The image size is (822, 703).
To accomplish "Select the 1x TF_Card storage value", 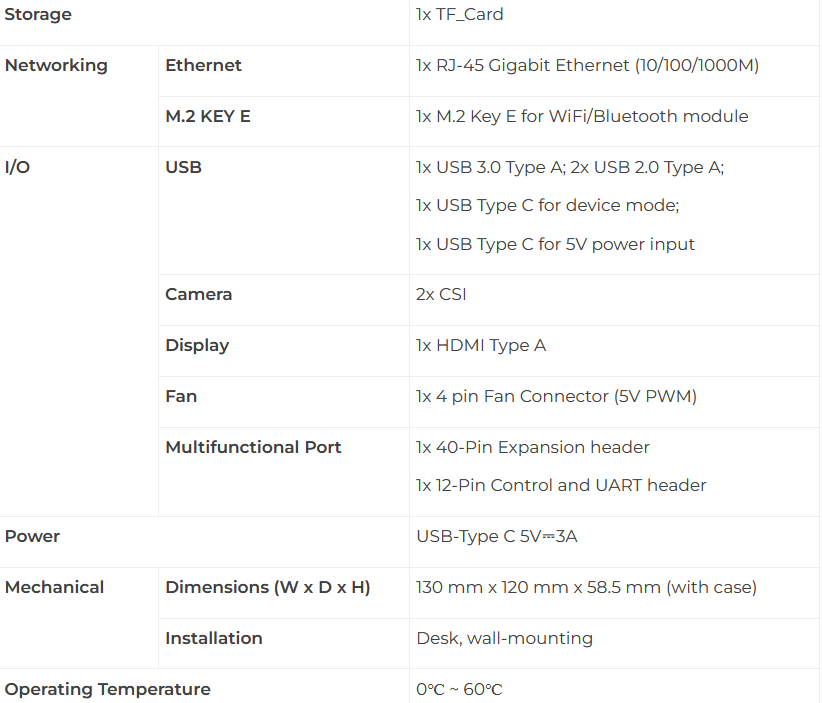I will tap(459, 14).
